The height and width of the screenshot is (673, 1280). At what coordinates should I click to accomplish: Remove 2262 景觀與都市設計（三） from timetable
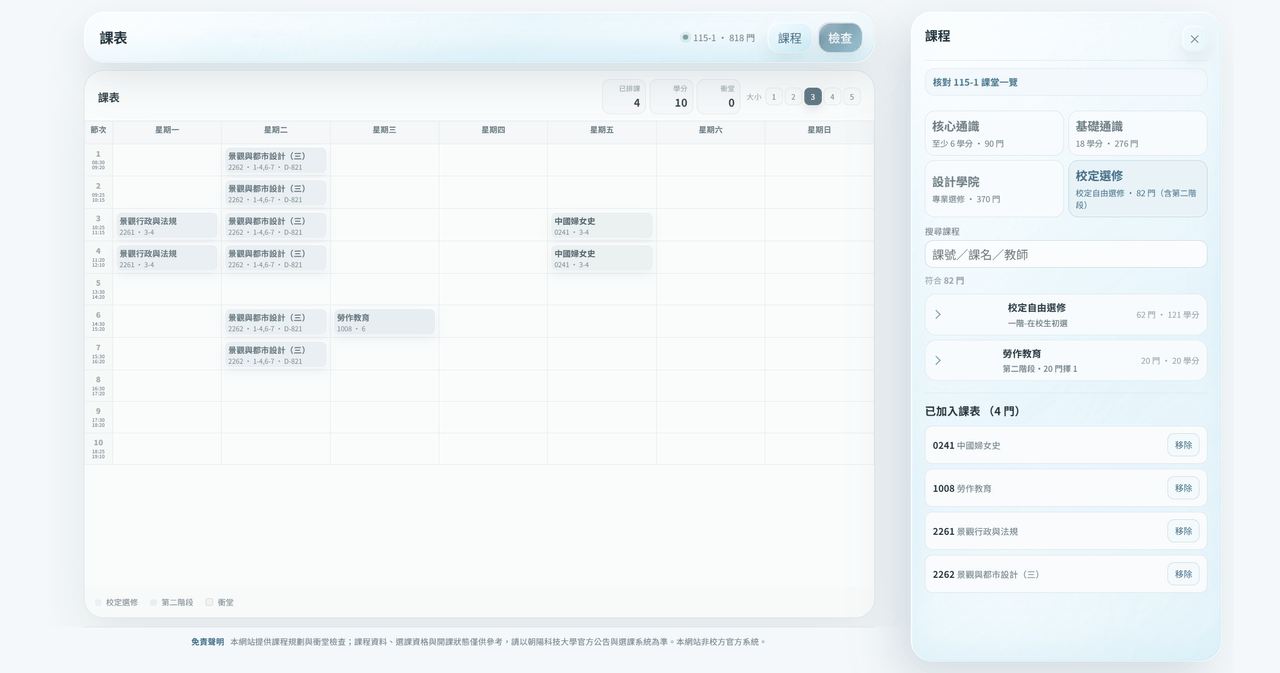coord(1183,574)
